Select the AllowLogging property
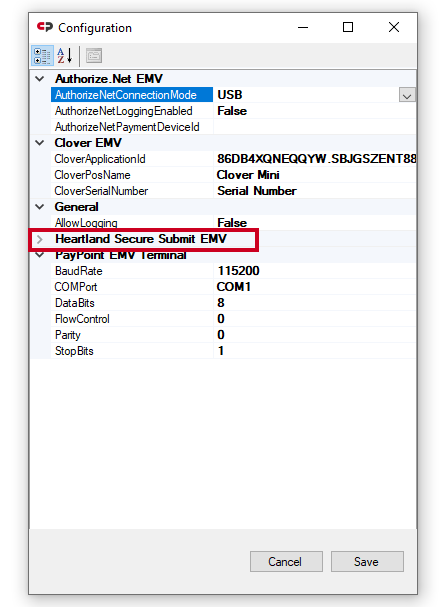The width and height of the screenshot is (439, 607). (x=132, y=223)
